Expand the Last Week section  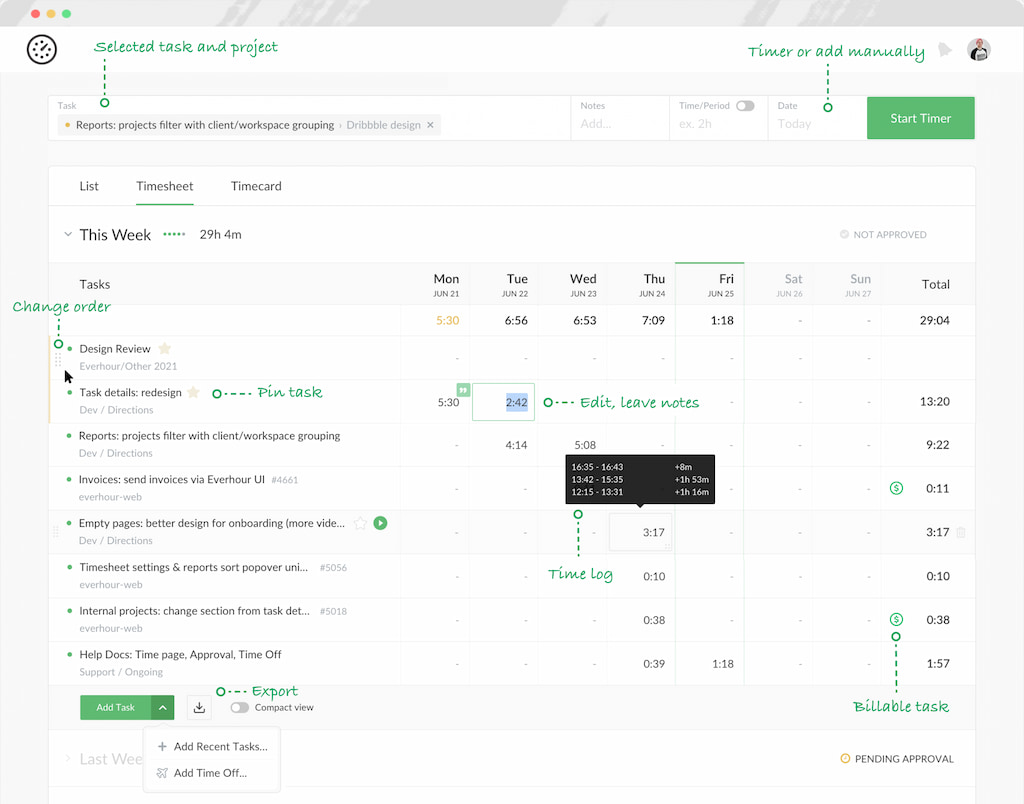click(67, 758)
